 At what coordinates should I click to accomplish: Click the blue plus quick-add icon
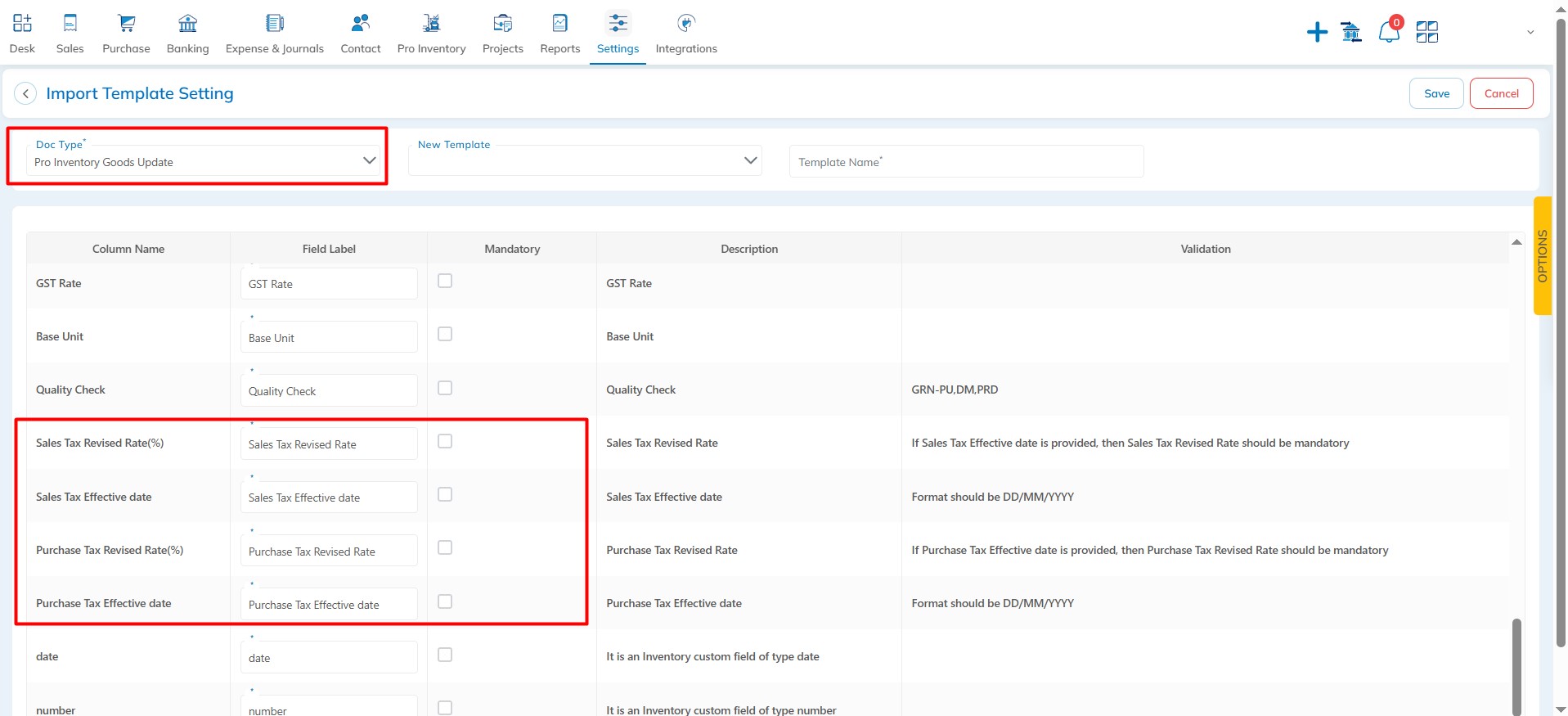1317,33
